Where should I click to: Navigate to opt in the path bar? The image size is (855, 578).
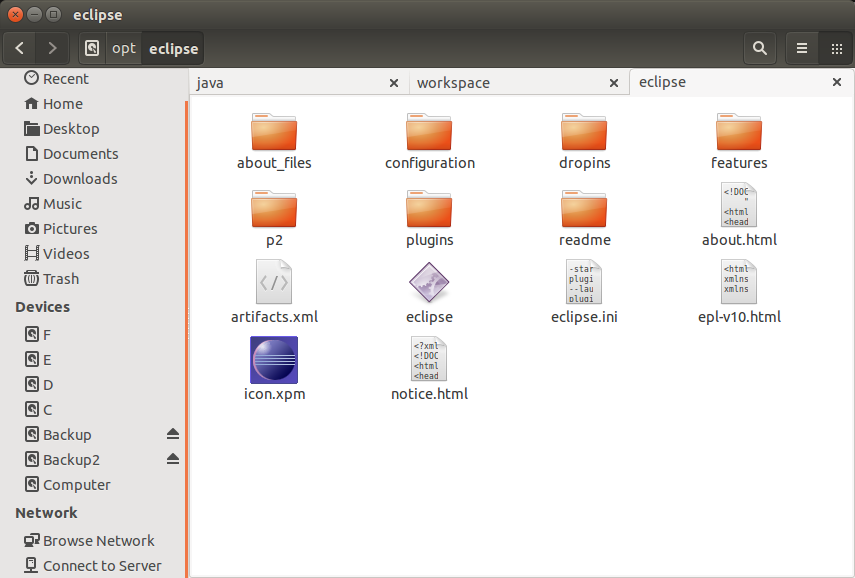pos(124,49)
